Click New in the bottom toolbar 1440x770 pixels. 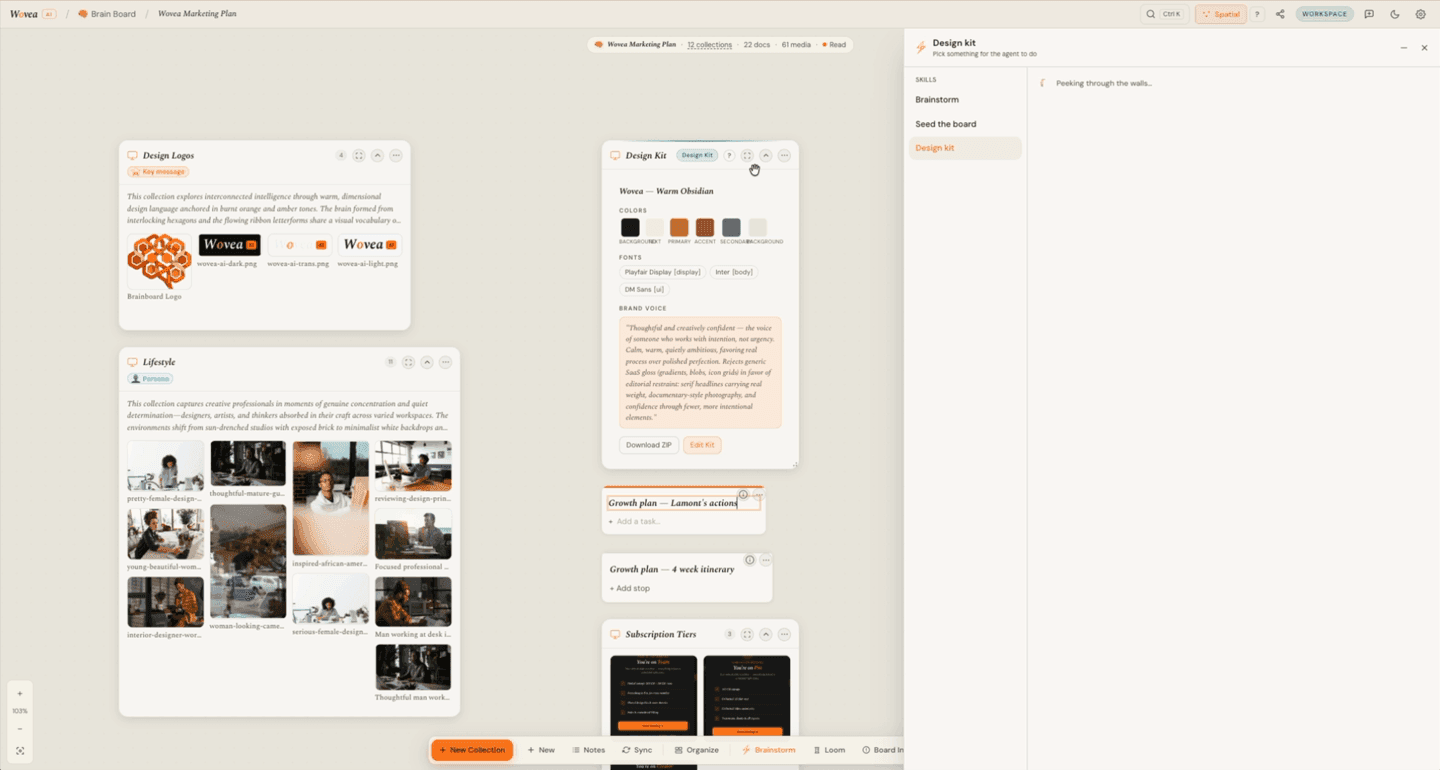click(x=541, y=750)
